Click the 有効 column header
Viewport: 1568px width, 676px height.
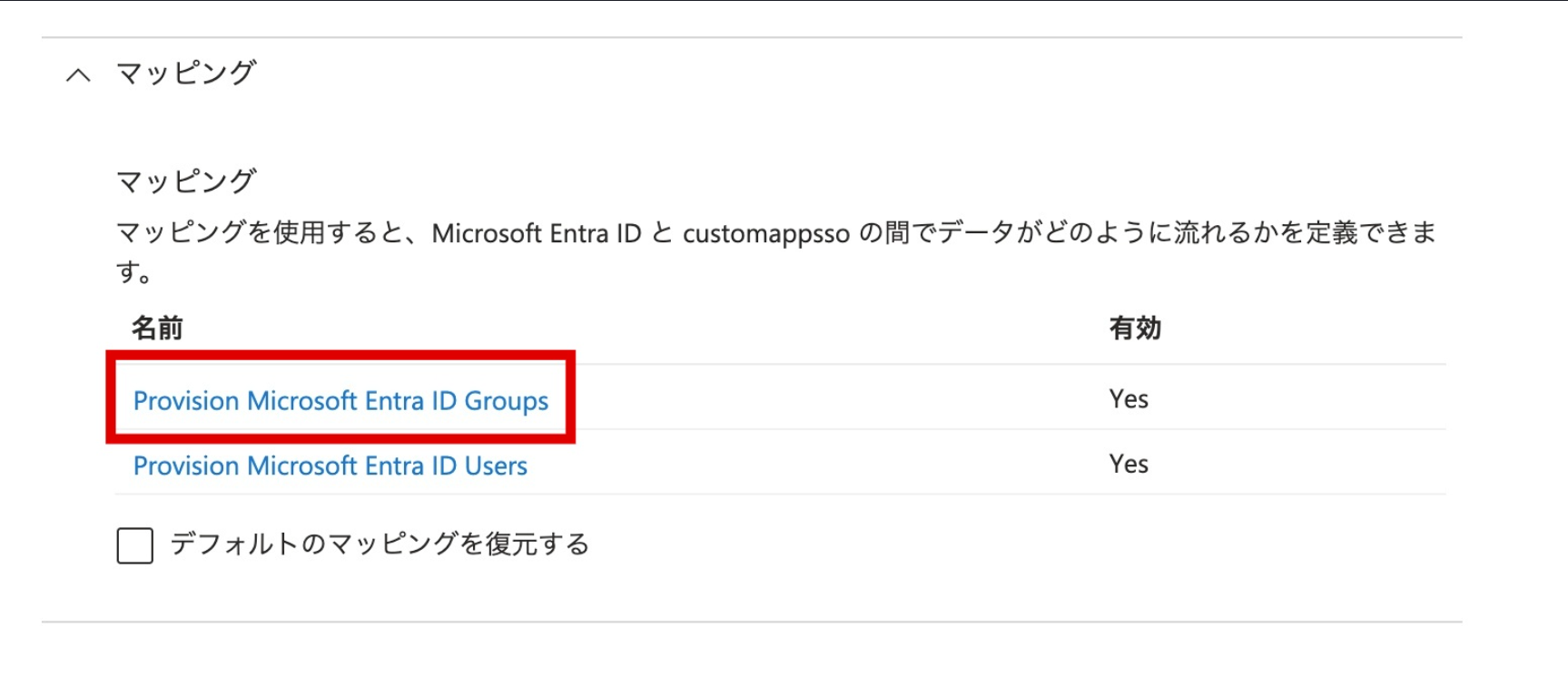(x=1135, y=328)
